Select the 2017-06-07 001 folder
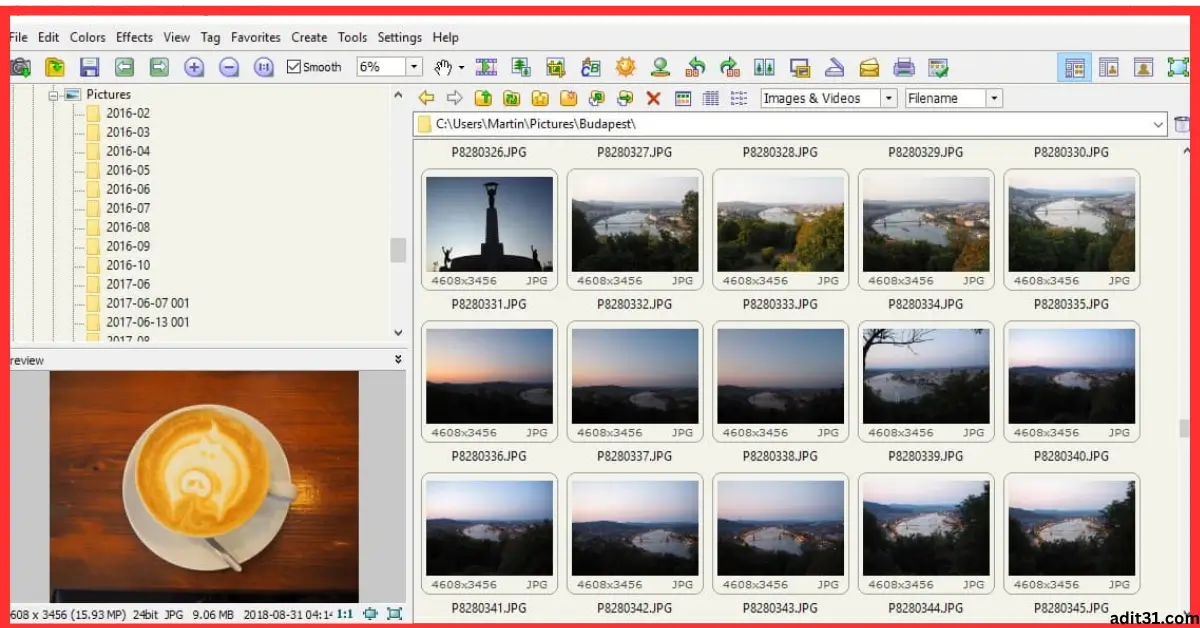This screenshot has width=1200, height=628. click(148, 303)
